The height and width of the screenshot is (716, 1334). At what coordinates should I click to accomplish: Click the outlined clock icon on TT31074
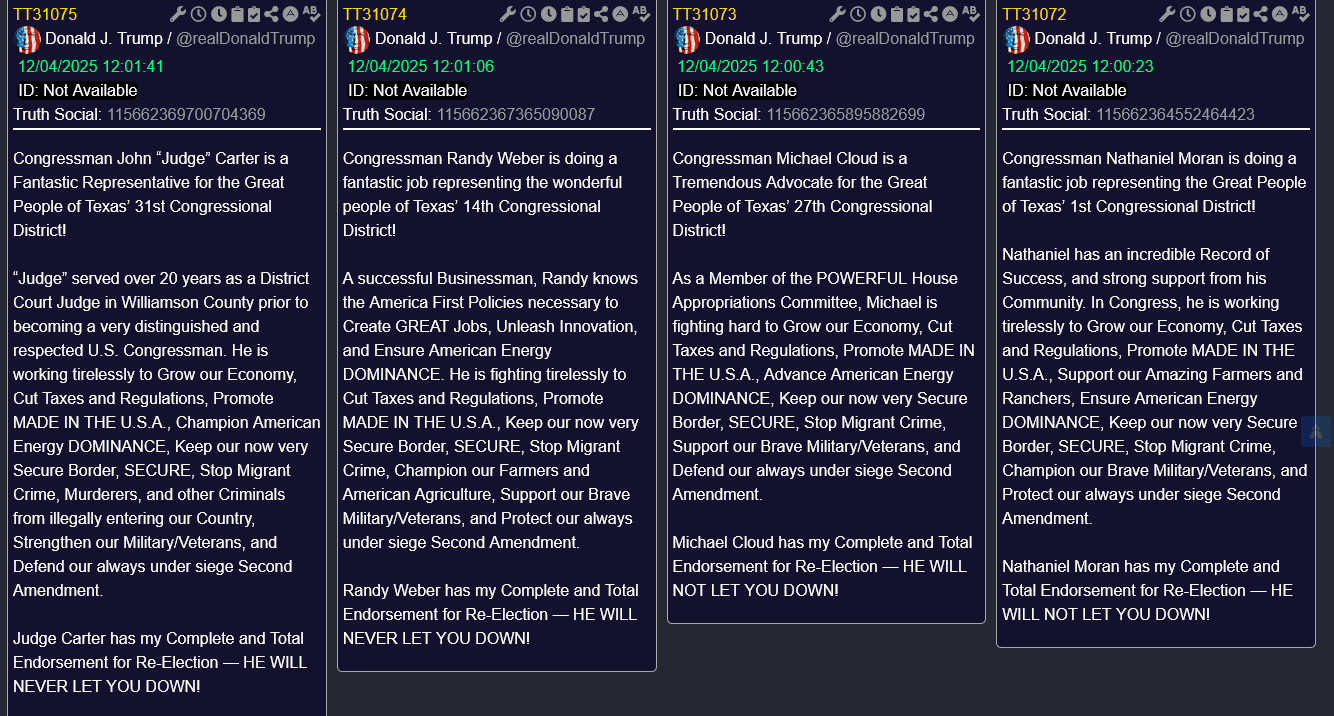click(528, 14)
